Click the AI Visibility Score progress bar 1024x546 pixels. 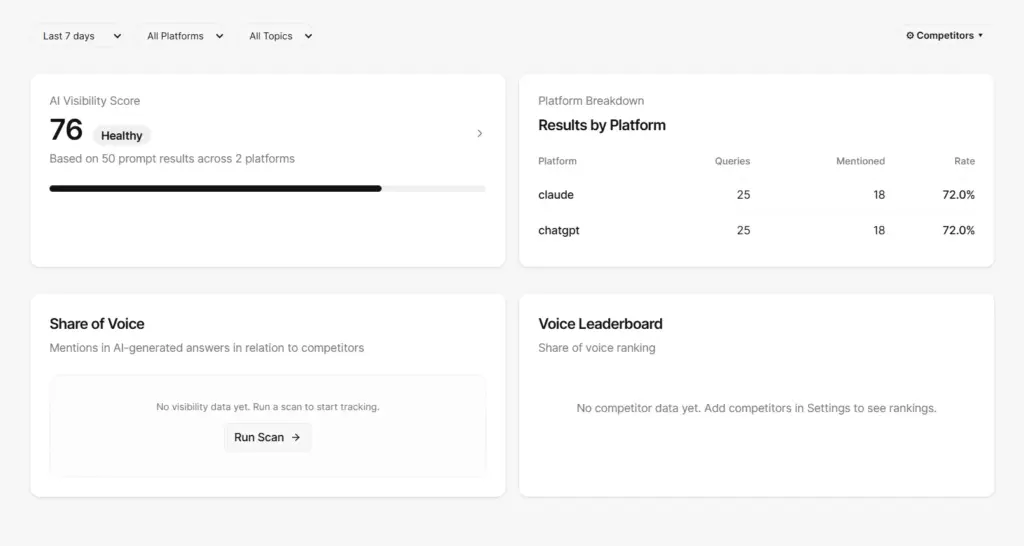point(267,189)
